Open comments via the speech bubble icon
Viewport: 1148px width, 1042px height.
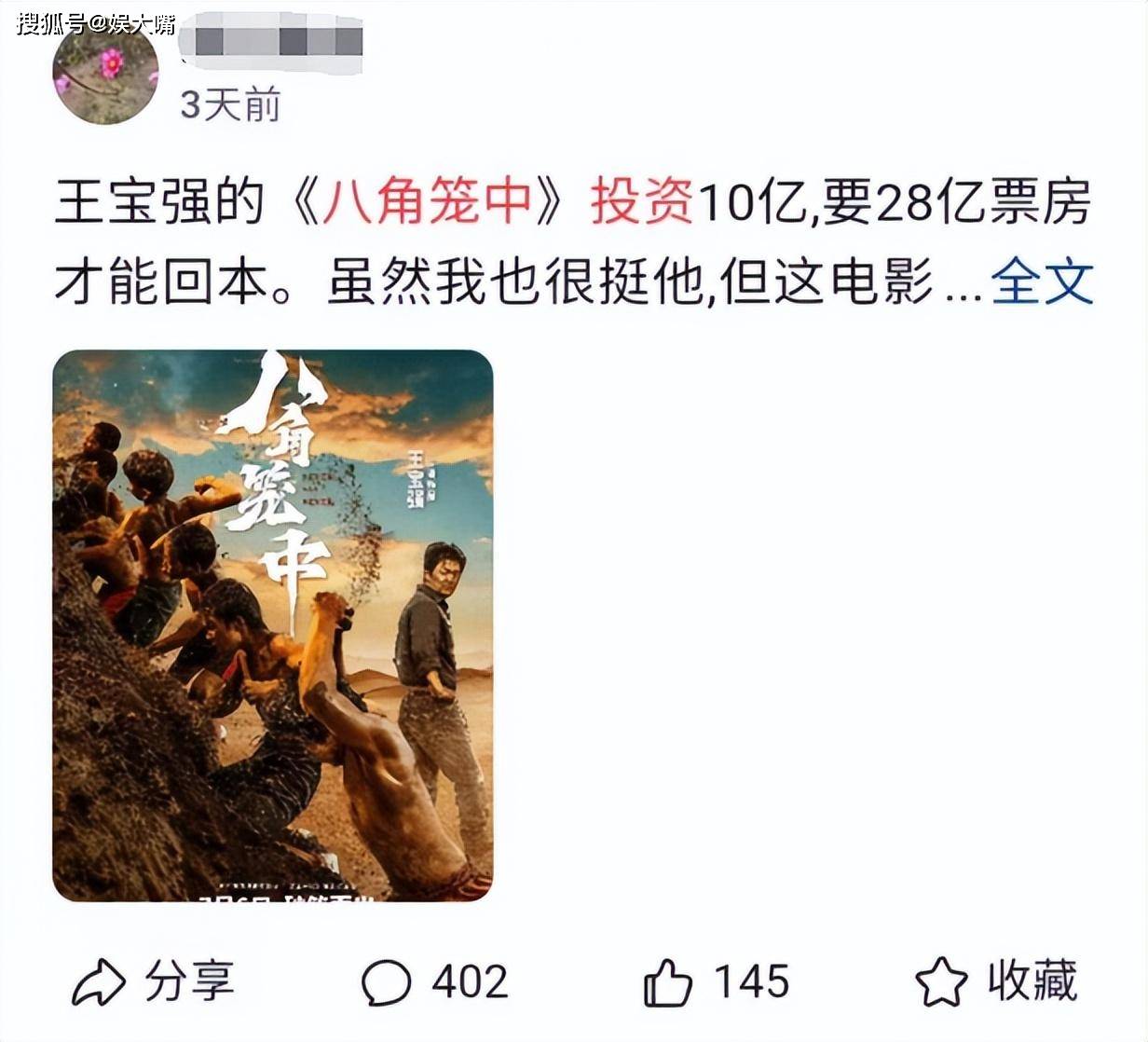point(386,983)
